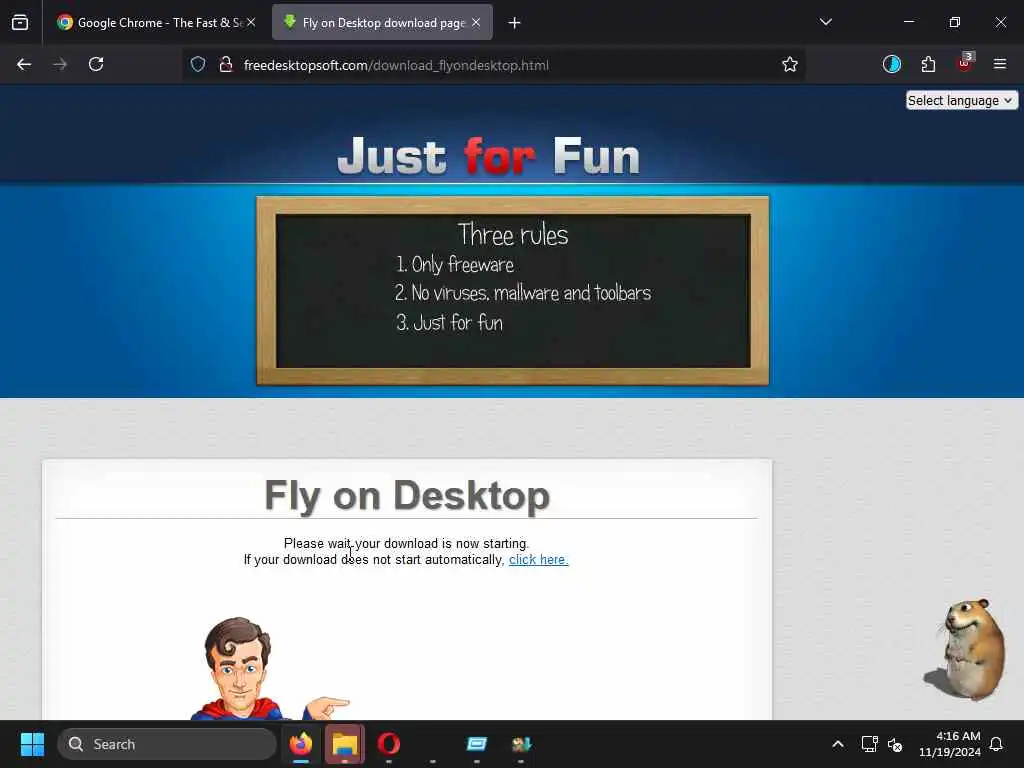Open the Extensions puzzle piece menu
This screenshot has height=768, width=1024.
(928, 65)
